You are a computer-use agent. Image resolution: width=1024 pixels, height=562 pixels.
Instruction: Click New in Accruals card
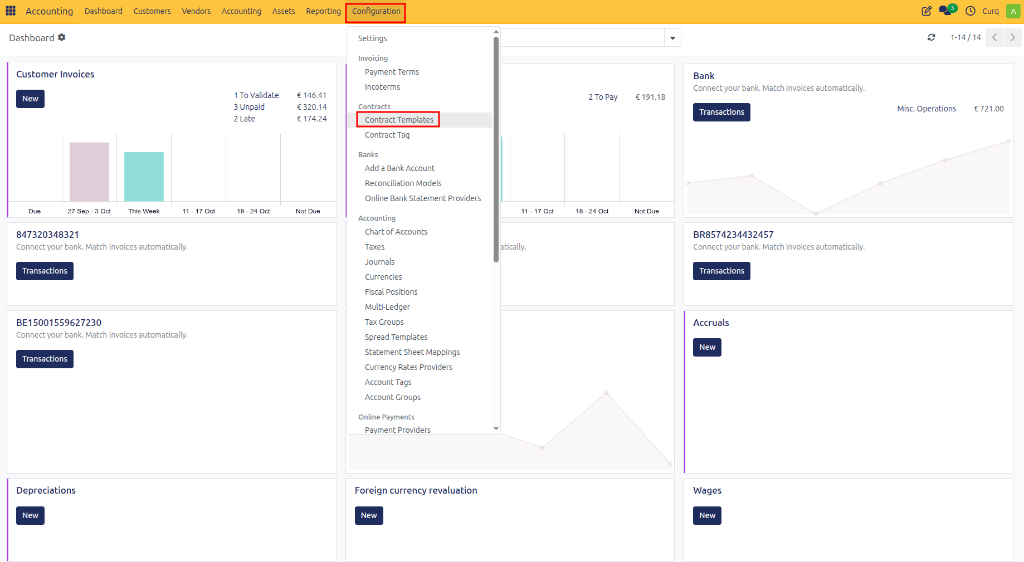707,347
